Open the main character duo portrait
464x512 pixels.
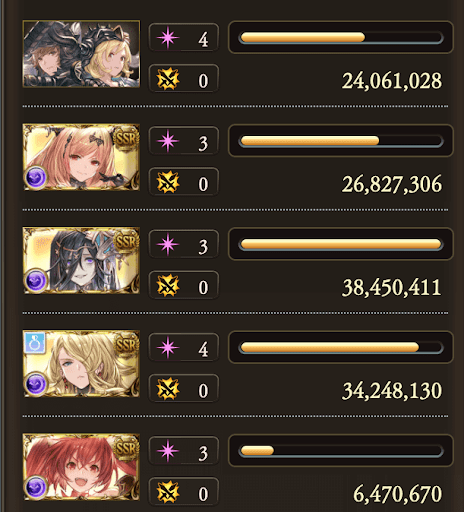pyautogui.click(x=81, y=54)
